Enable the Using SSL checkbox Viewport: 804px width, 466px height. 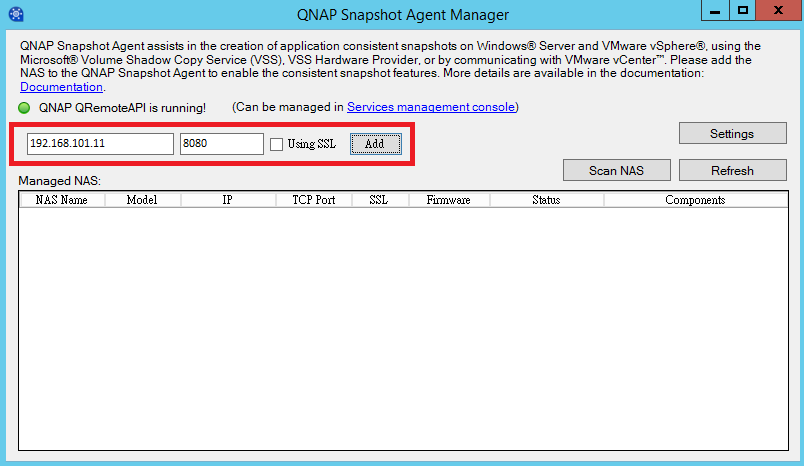[276, 145]
